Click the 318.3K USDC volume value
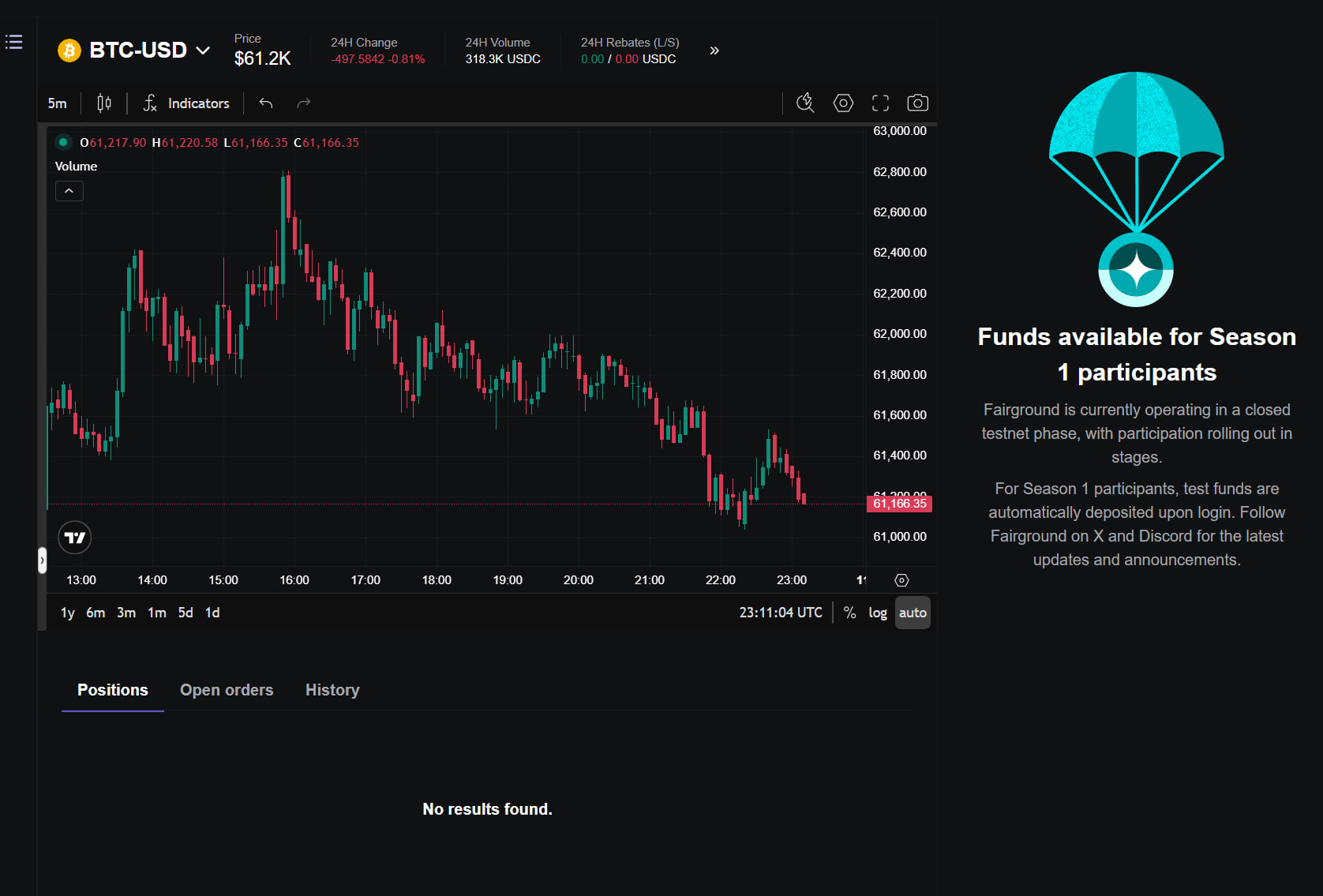Viewport: 1323px width, 896px height. (x=503, y=59)
